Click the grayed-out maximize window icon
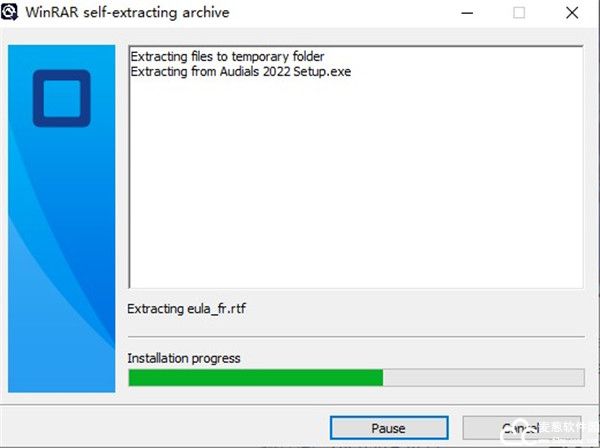600x448 pixels. click(519, 13)
